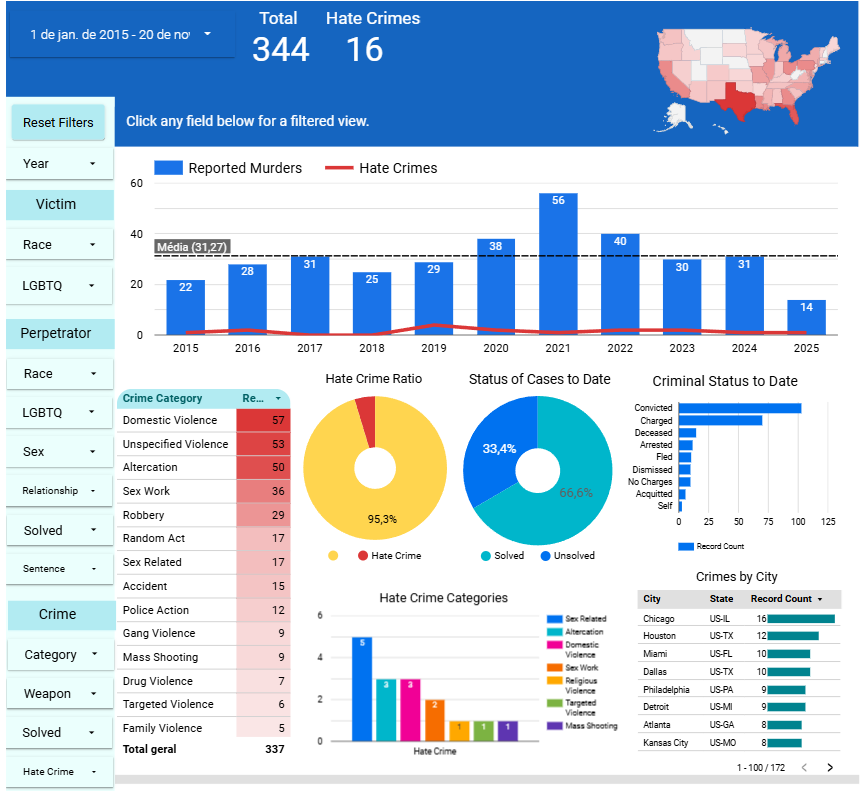Click Reported Murders legend swatch

point(168,168)
